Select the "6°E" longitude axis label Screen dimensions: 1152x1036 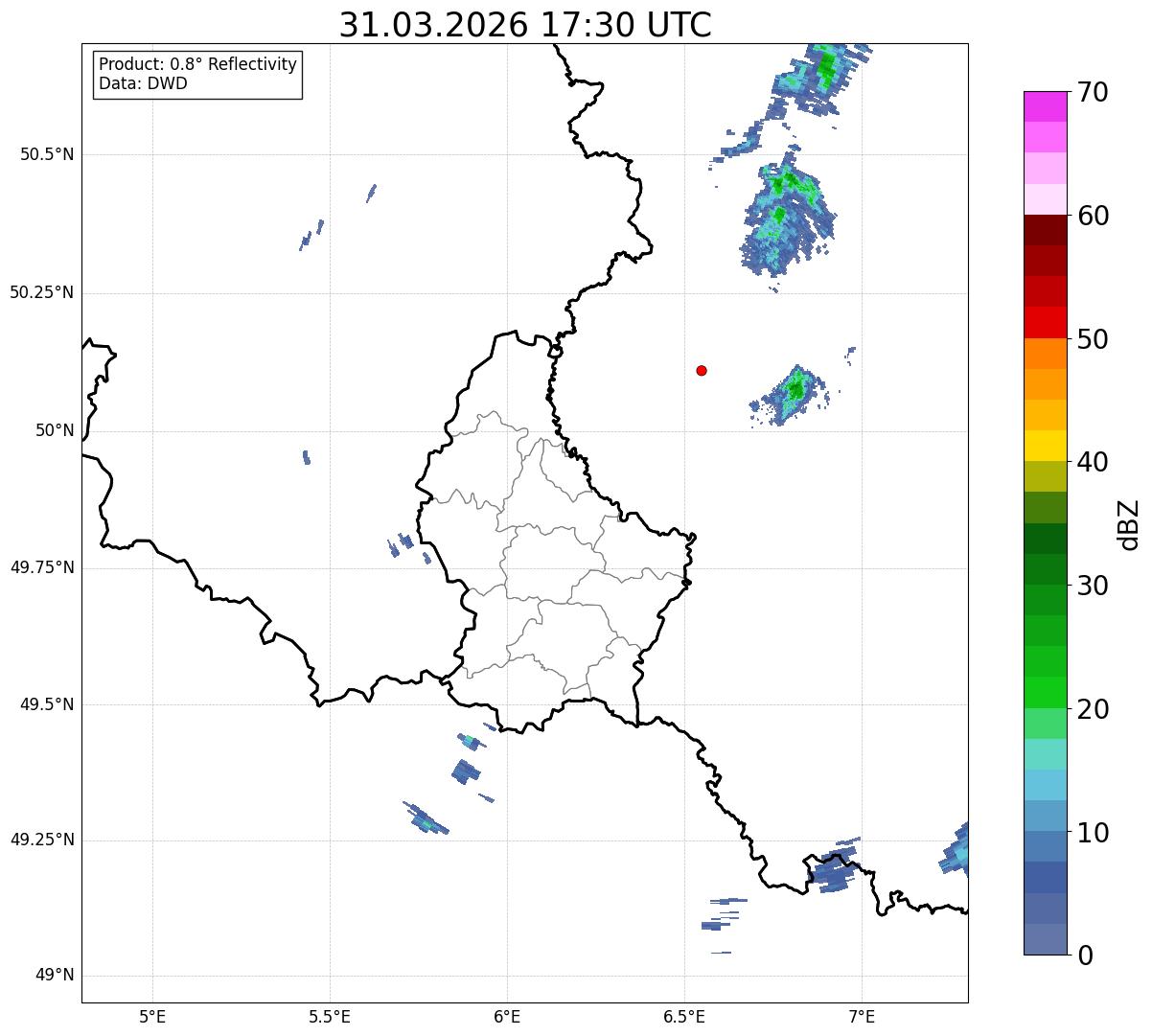(507, 1017)
